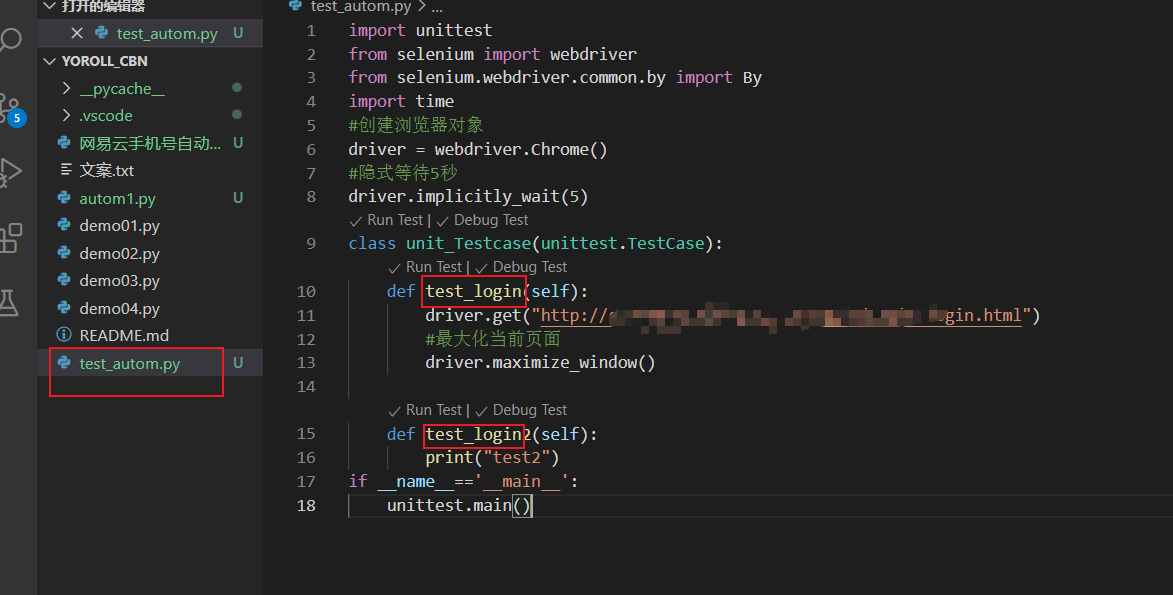Click 'unittest.main()' on line 18
This screenshot has height=595, width=1173.
coord(459,506)
